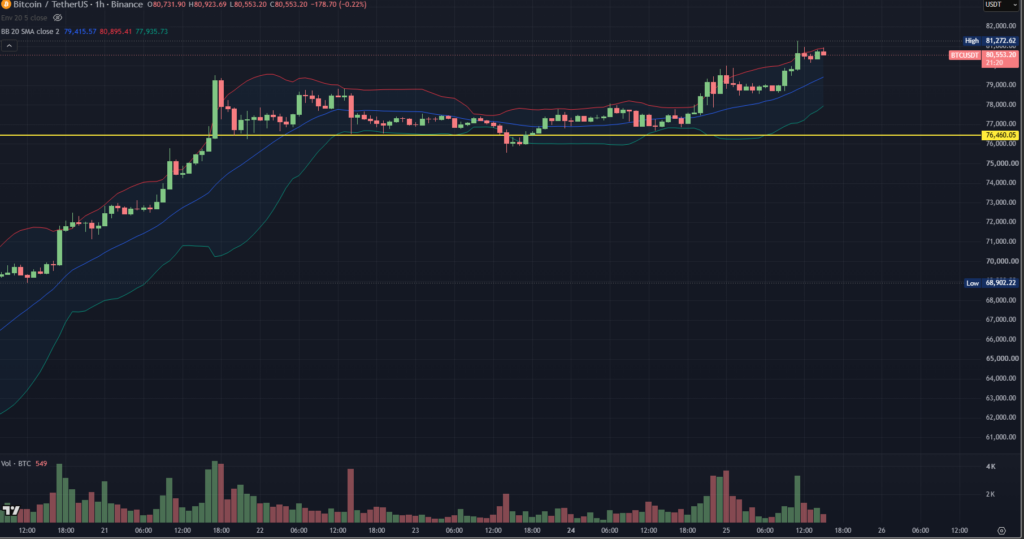Click the high price H80,923.69
1024x539 pixels.
pos(208,5)
